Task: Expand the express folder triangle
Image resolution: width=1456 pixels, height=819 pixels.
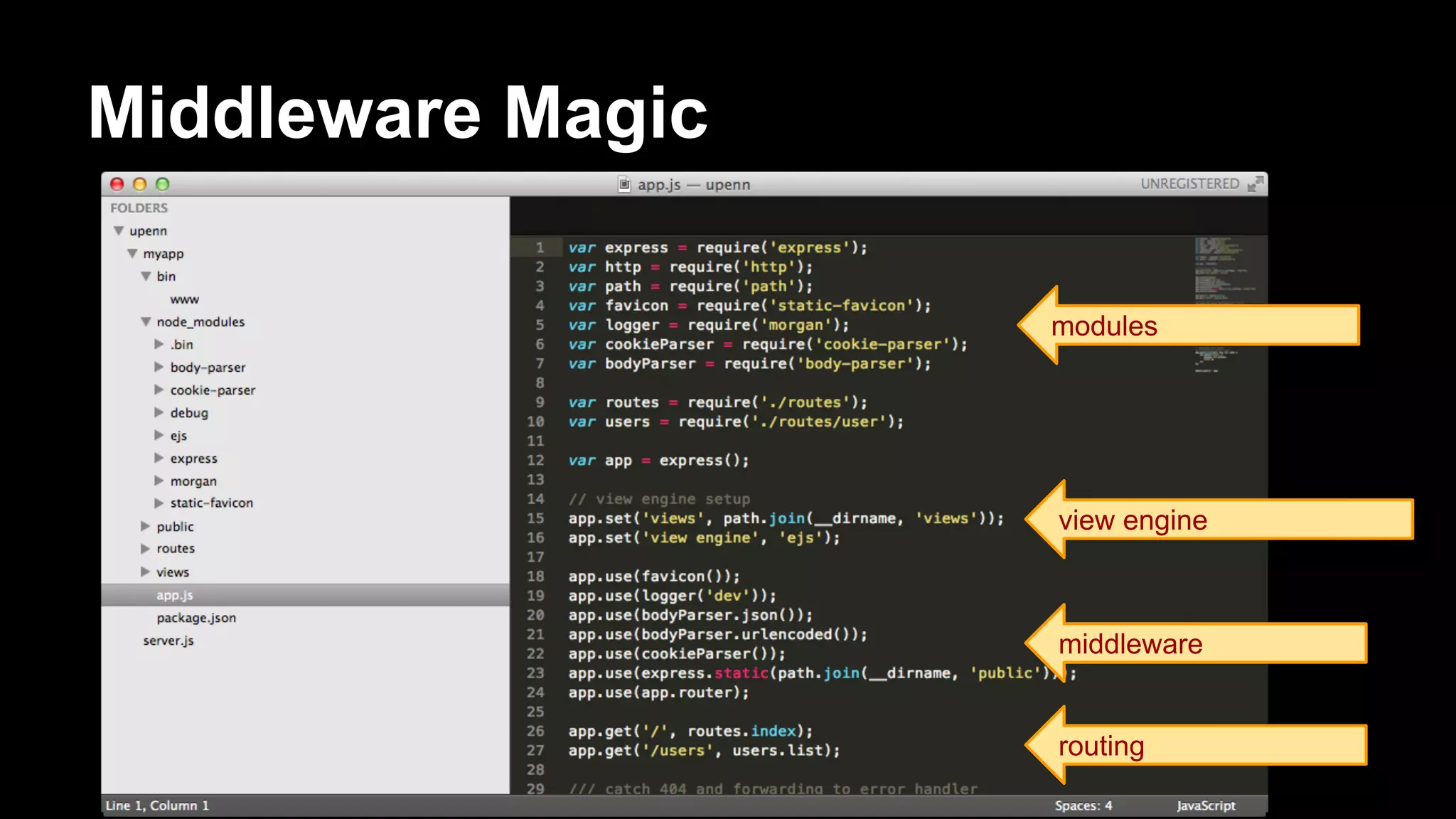Action: [x=159, y=458]
